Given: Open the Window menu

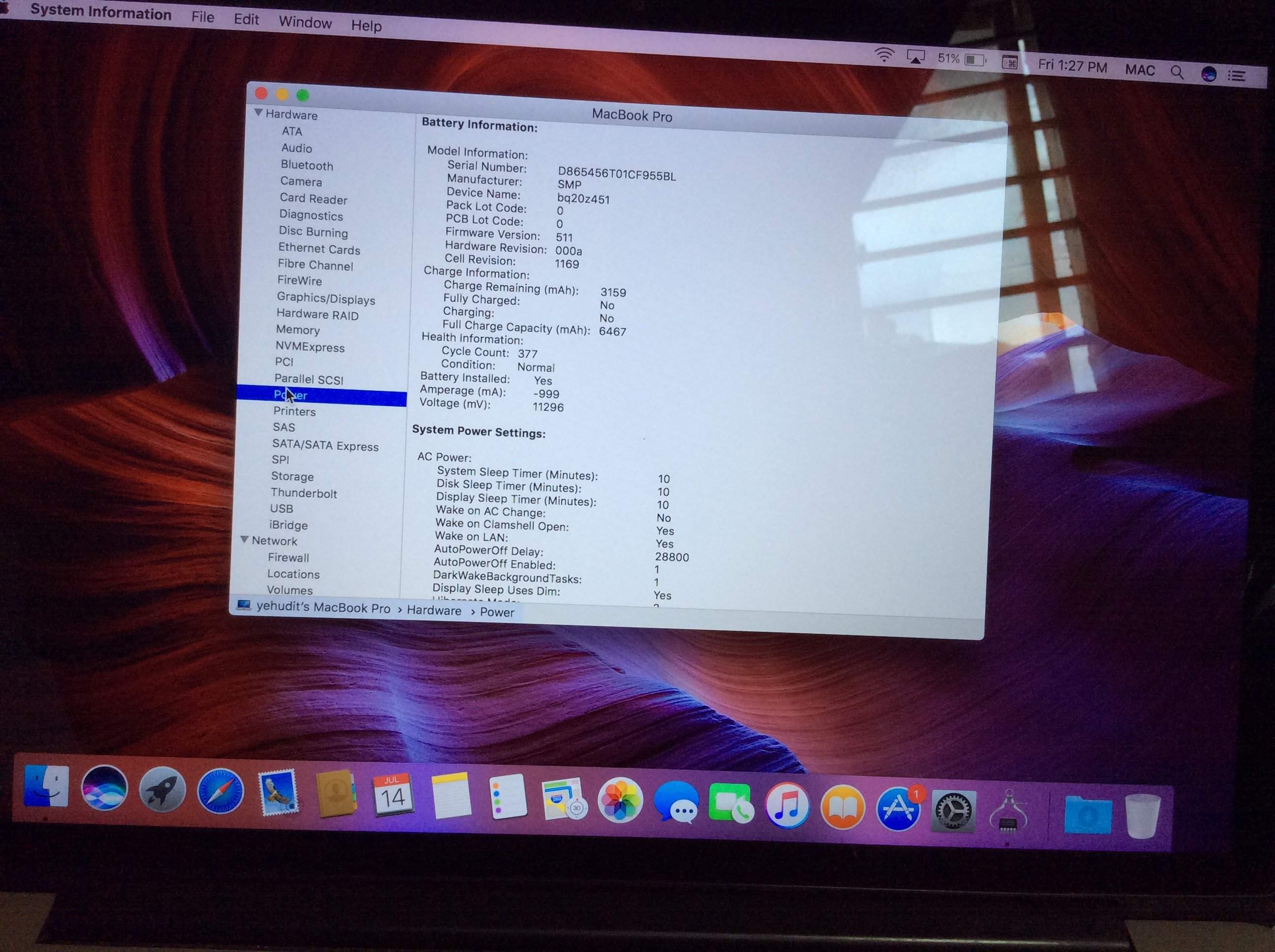Looking at the screenshot, I should click(x=305, y=22).
